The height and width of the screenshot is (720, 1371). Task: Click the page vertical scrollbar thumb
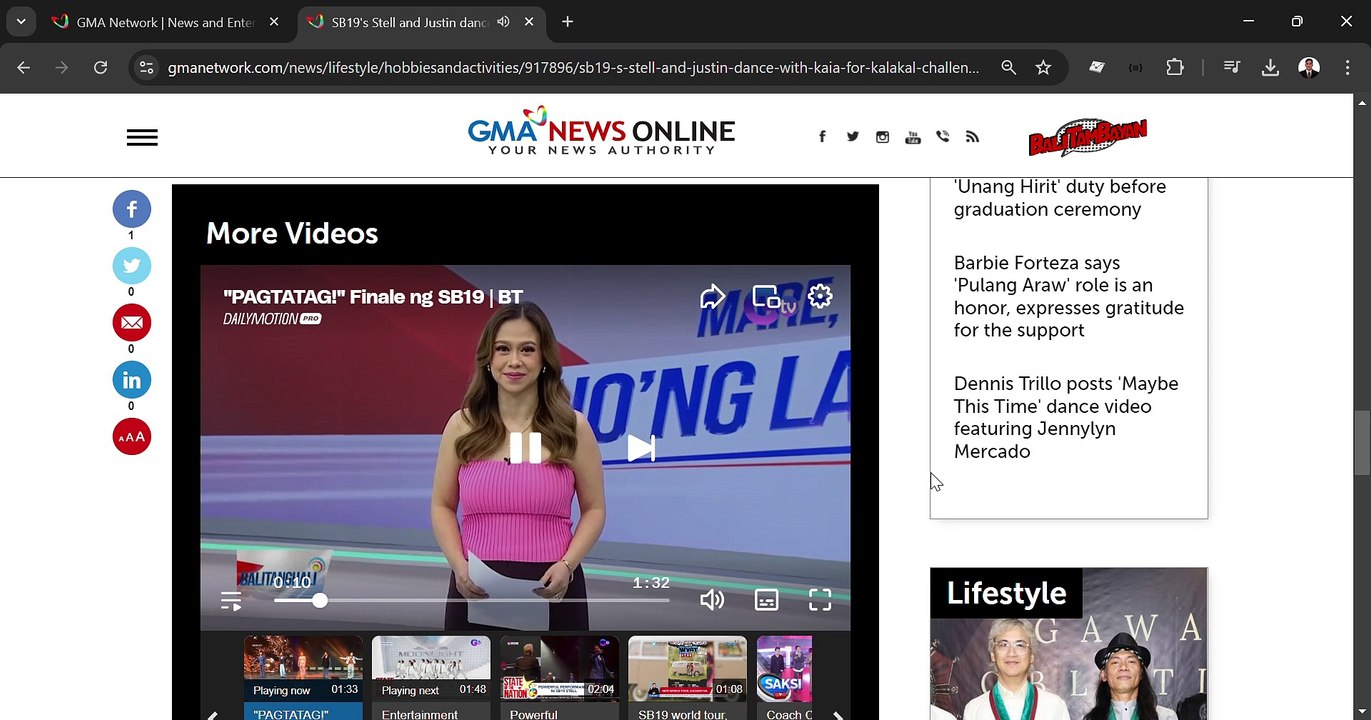click(x=1362, y=443)
